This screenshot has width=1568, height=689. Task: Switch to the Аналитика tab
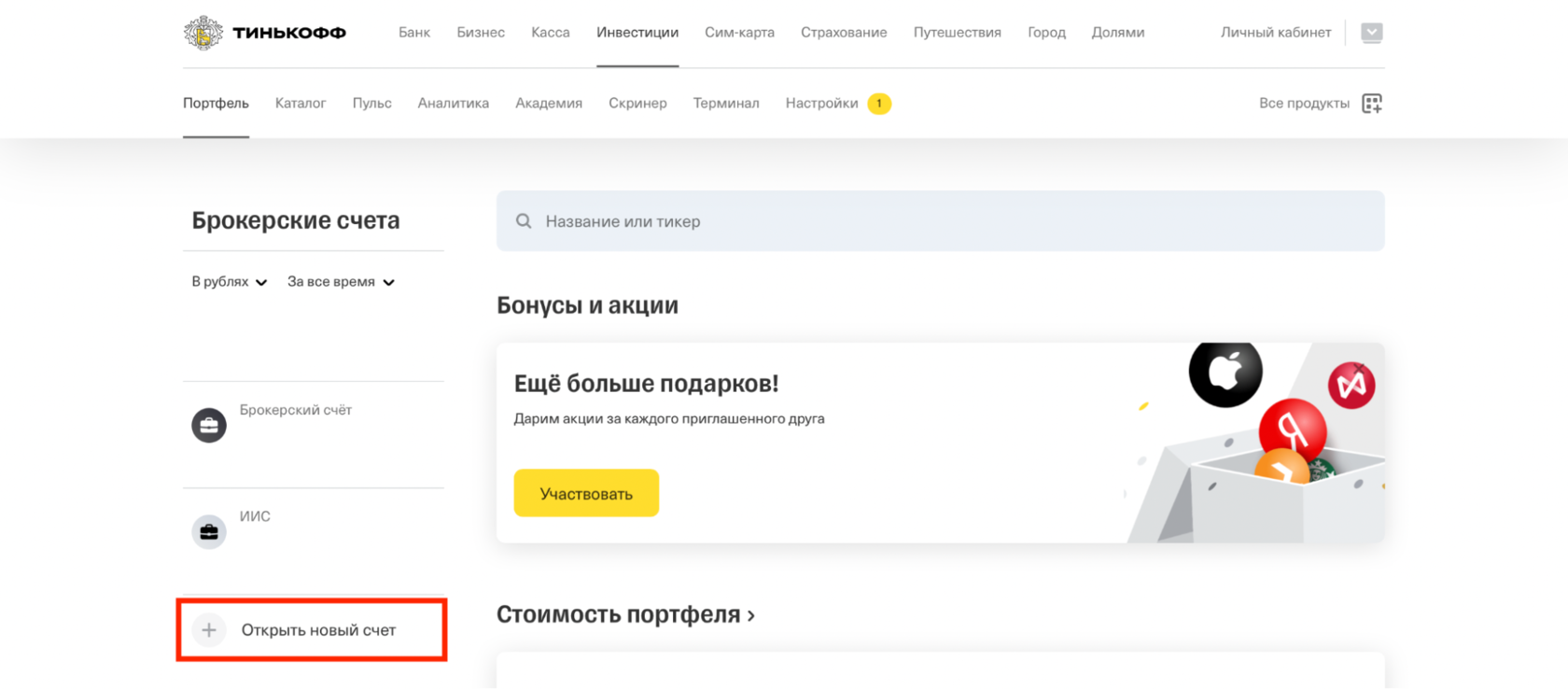point(454,104)
